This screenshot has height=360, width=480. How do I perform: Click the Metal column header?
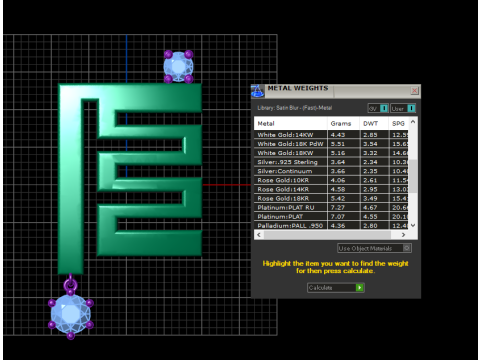click(291, 123)
